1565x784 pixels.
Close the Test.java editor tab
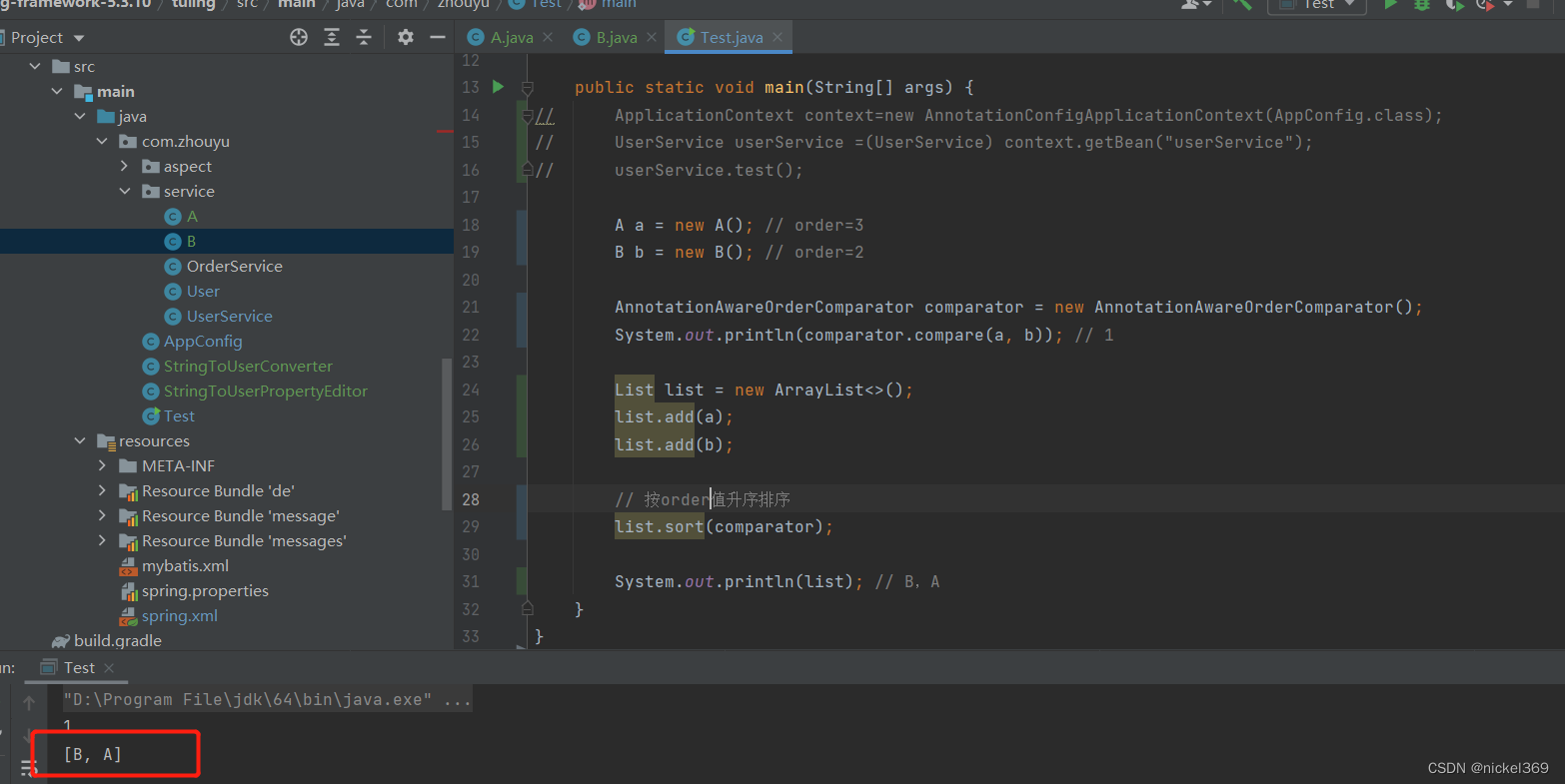pos(778,37)
